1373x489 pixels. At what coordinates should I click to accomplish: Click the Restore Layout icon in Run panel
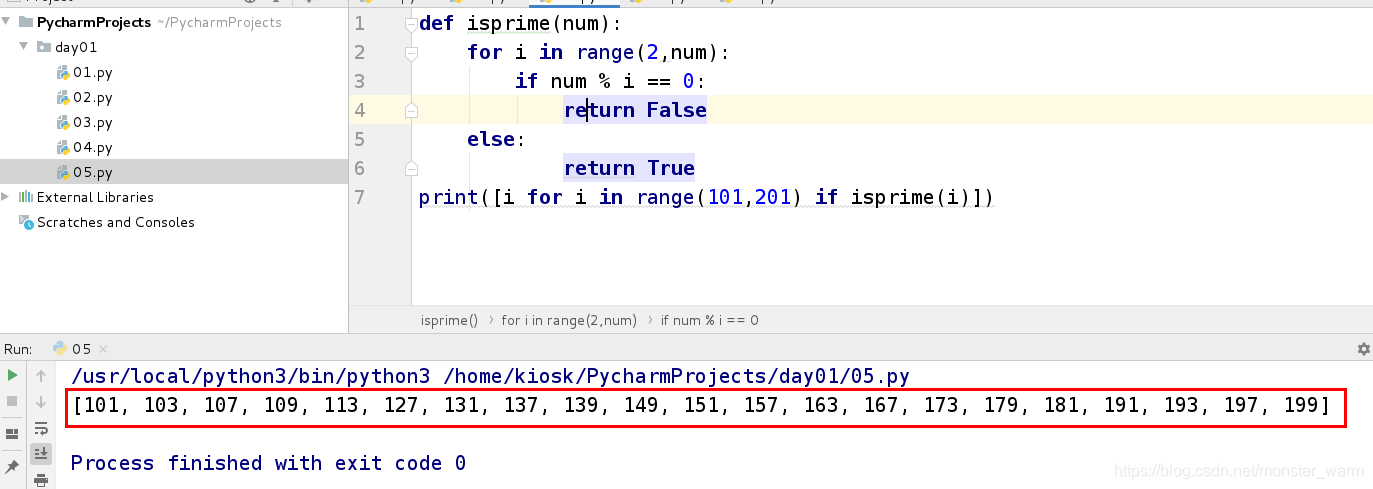(12, 434)
